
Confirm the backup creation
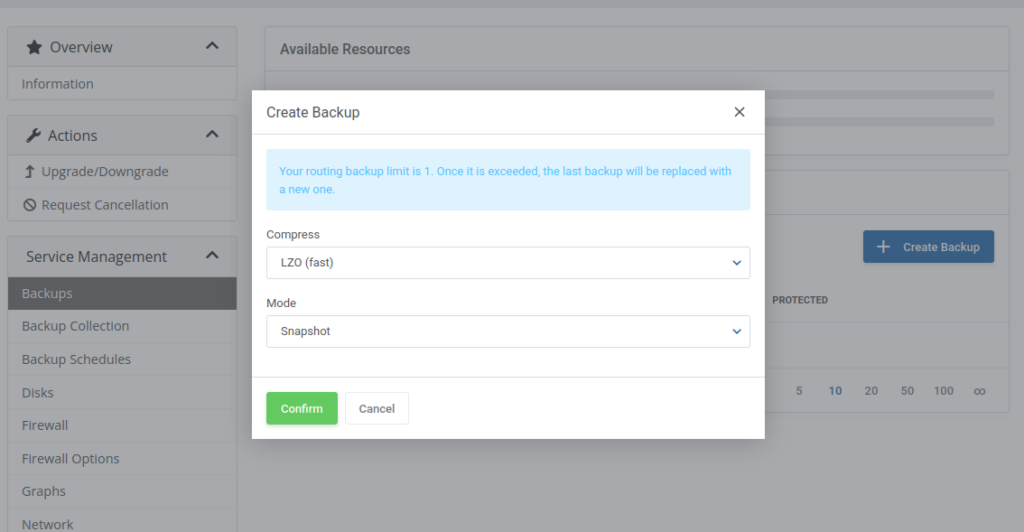coord(302,408)
